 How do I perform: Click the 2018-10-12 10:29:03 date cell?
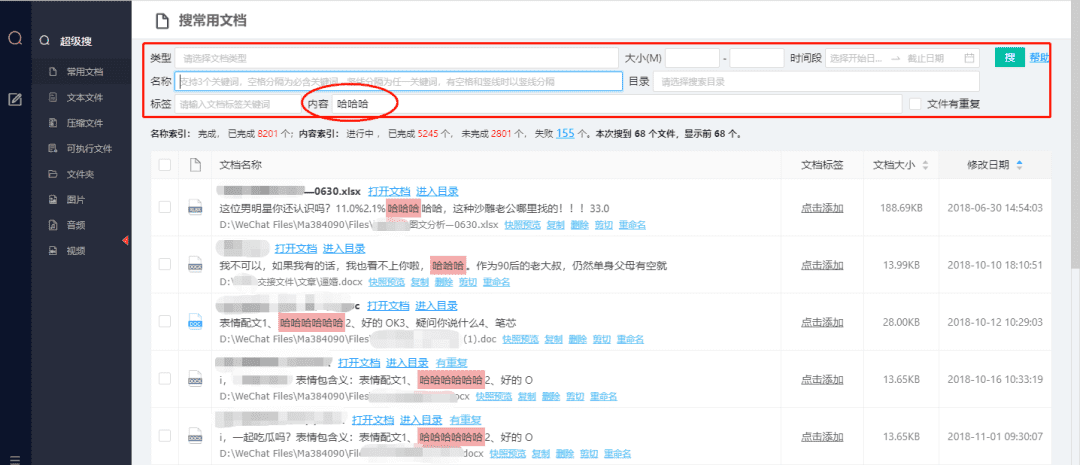tap(995, 322)
